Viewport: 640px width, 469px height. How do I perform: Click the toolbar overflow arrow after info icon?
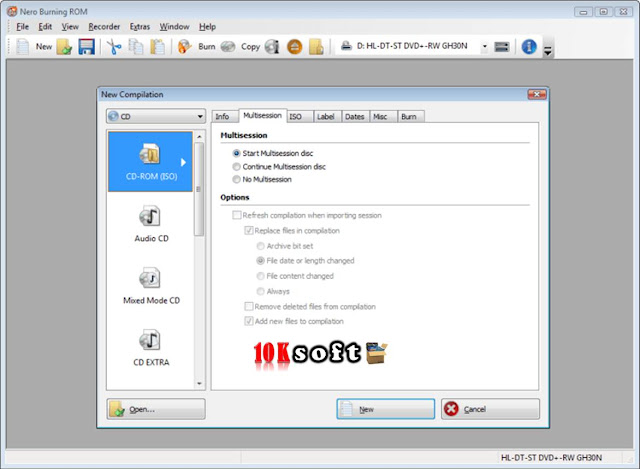tap(548, 51)
